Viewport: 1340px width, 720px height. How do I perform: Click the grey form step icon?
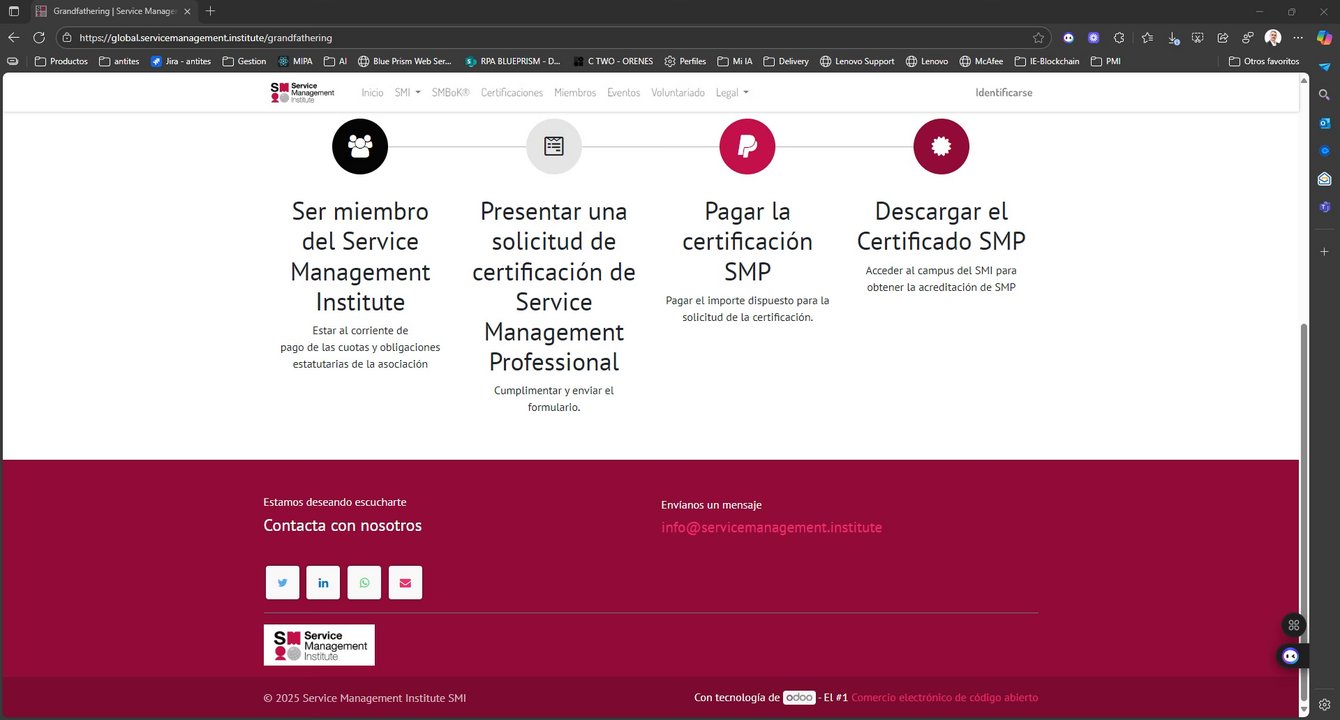click(554, 146)
